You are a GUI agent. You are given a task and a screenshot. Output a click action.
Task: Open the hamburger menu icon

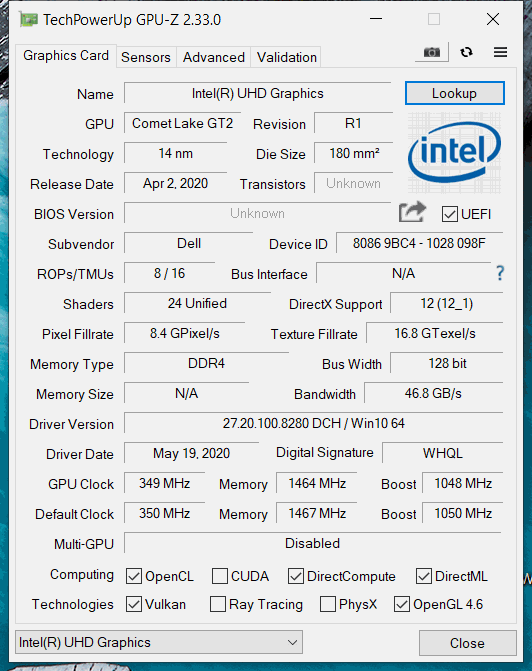pyautogui.click(x=500, y=52)
